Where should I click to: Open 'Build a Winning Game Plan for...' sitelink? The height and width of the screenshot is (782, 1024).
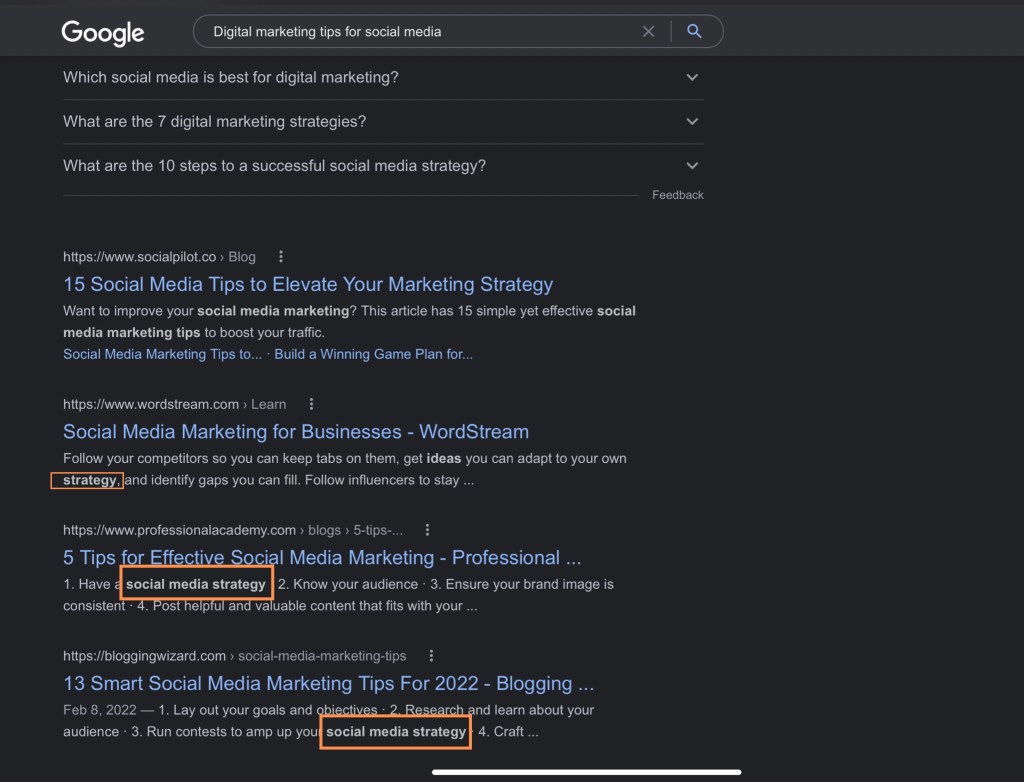tap(374, 354)
